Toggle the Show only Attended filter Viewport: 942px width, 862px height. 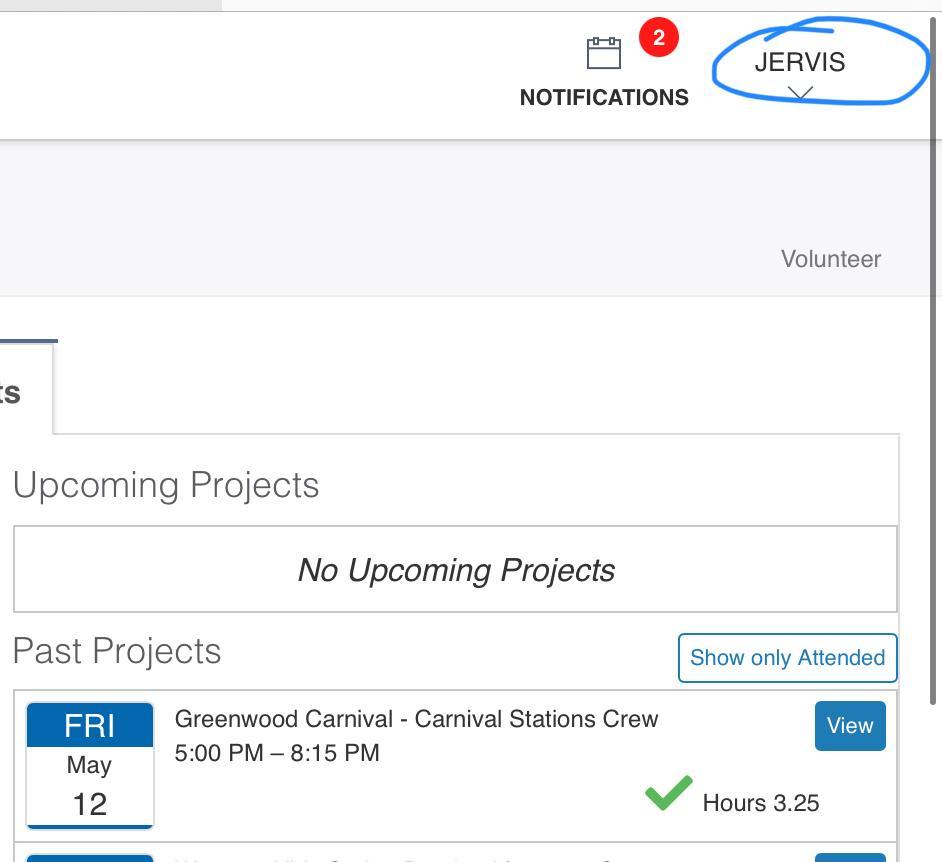(x=787, y=657)
